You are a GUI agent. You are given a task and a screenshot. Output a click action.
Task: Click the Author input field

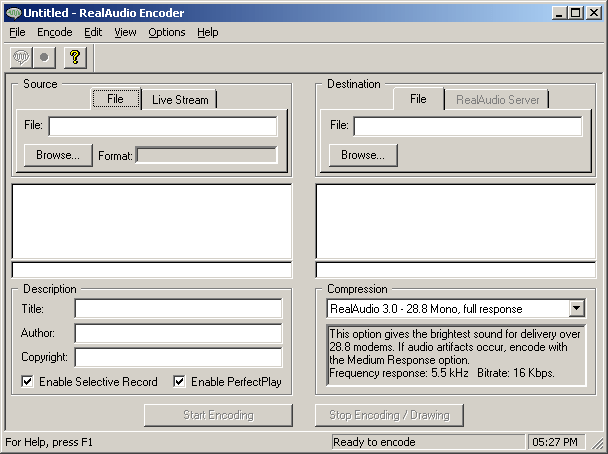tap(178, 333)
